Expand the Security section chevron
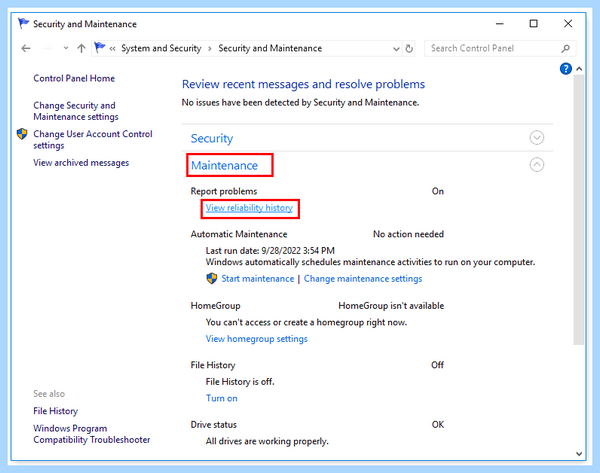Screen dimensions: 600x473 [536, 138]
